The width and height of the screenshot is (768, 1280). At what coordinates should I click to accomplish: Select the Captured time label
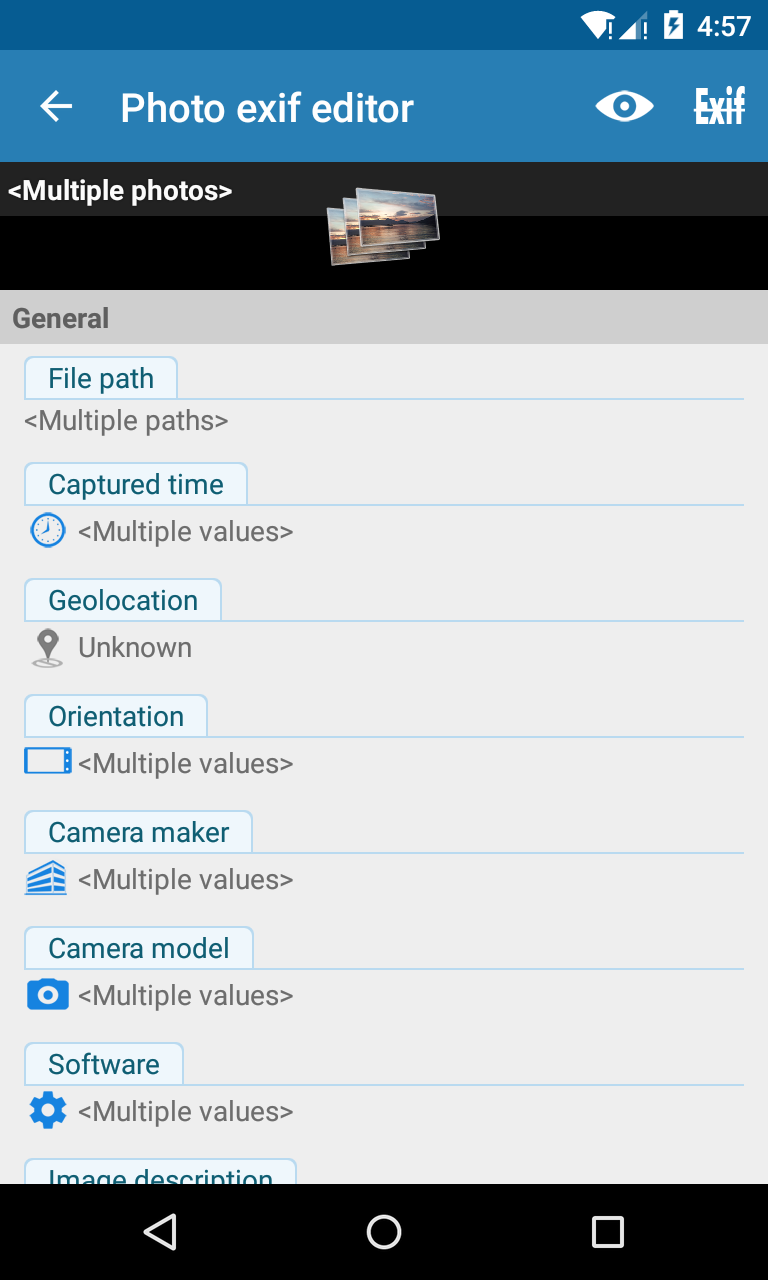(x=136, y=485)
